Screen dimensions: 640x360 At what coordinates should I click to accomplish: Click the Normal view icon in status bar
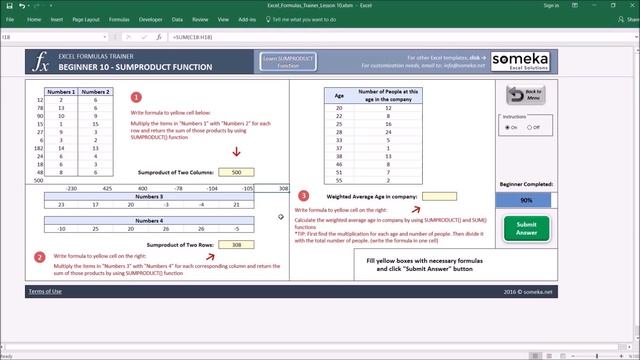(536, 356)
